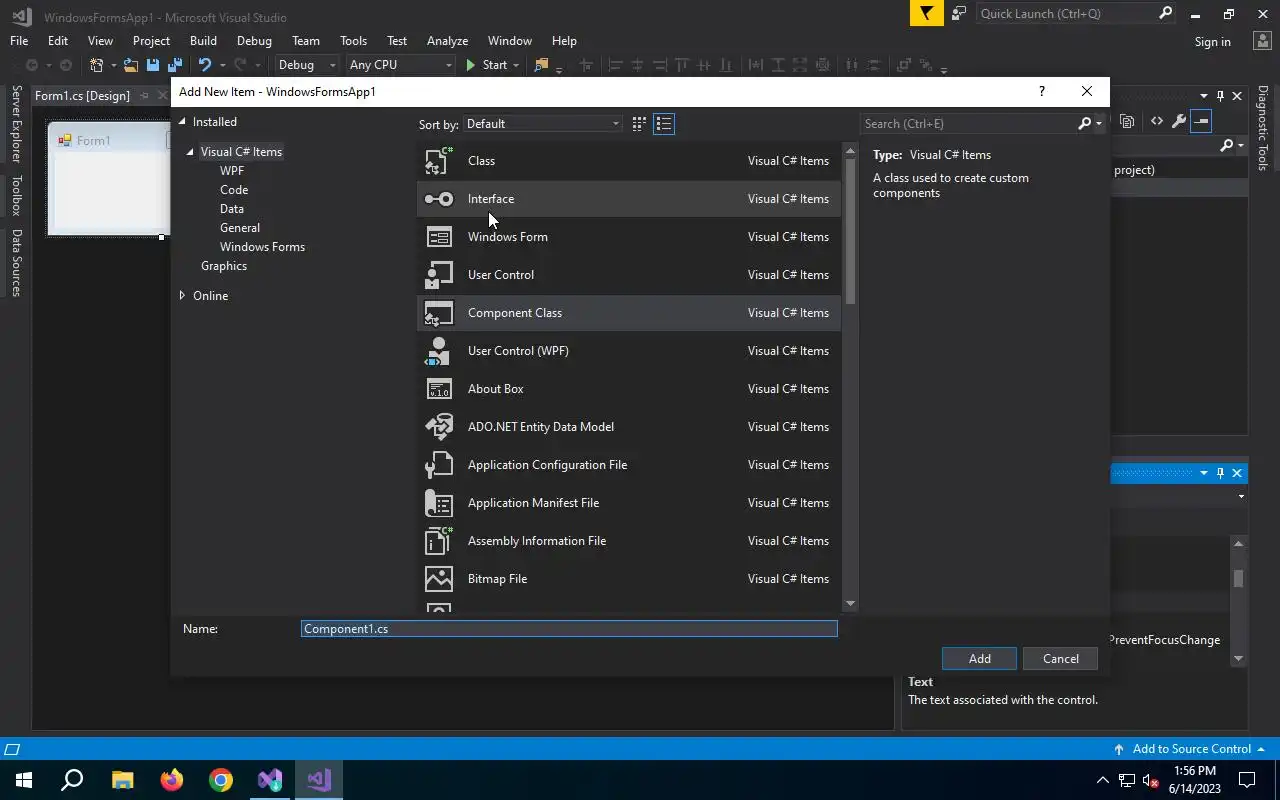1280x800 pixels.
Task: Open the Solution Explorer window options dropdown
Action: [x=1203, y=96]
